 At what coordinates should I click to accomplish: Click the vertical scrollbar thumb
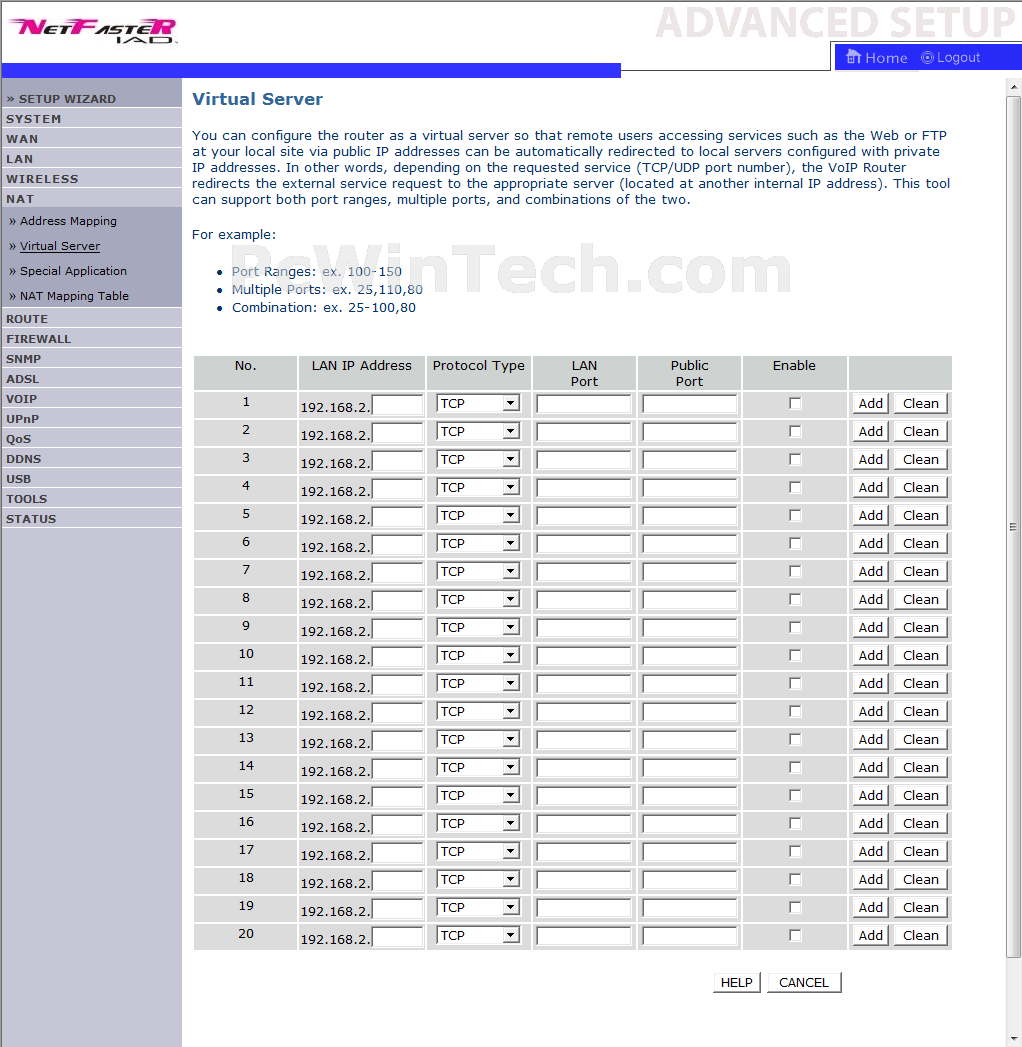pyautogui.click(x=1013, y=527)
